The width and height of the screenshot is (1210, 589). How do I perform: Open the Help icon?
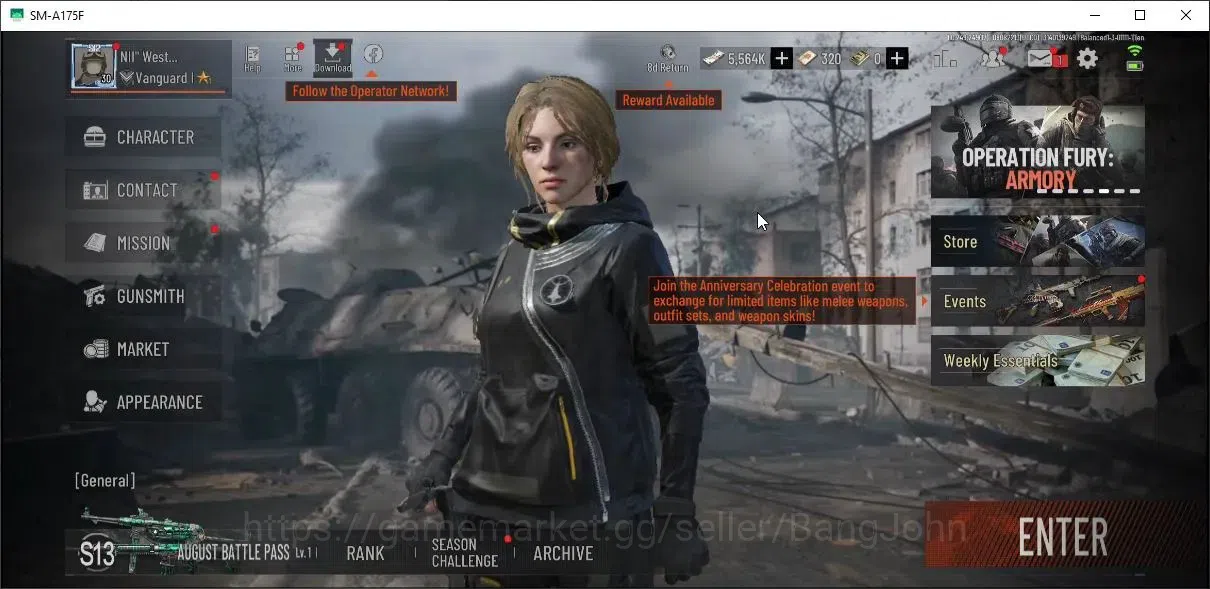pos(253,58)
